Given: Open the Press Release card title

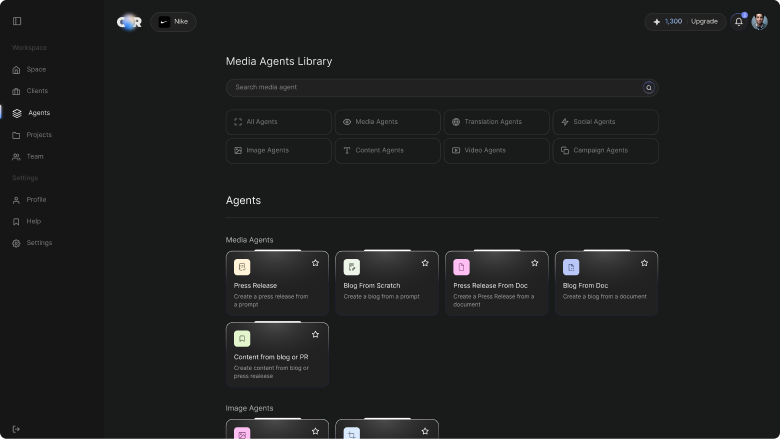Looking at the screenshot, I should point(255,286).
